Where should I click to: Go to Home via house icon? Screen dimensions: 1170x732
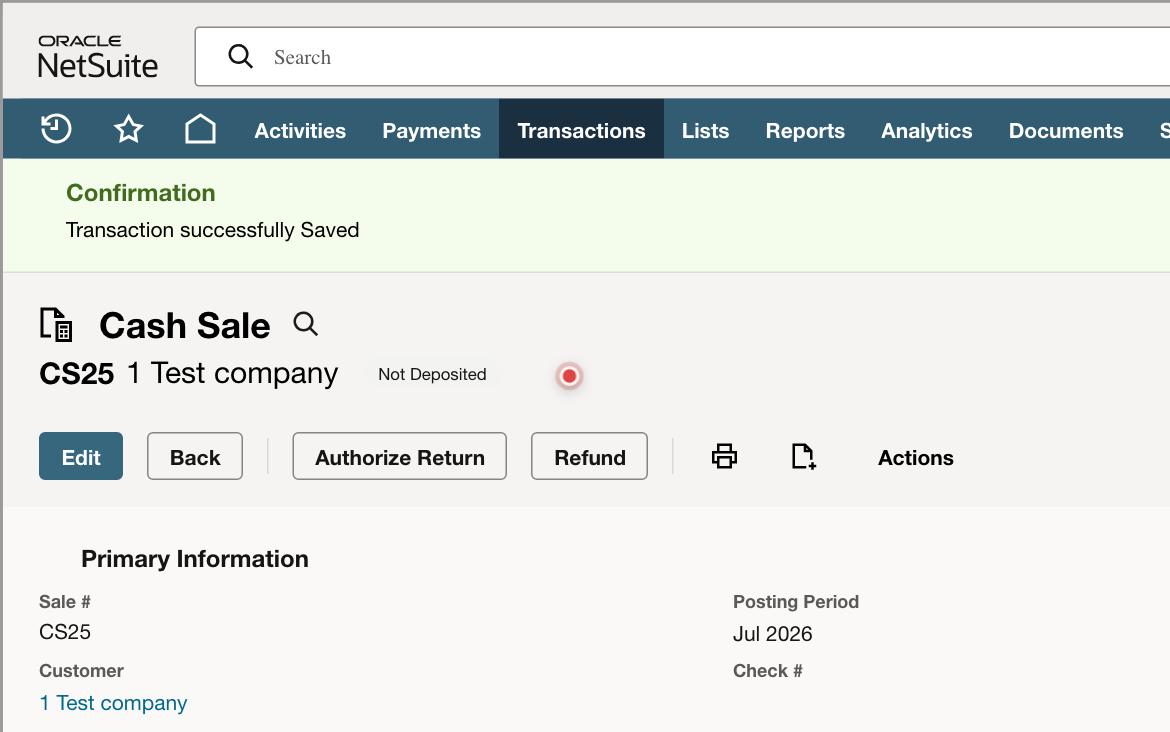click(x=200, y=129)
